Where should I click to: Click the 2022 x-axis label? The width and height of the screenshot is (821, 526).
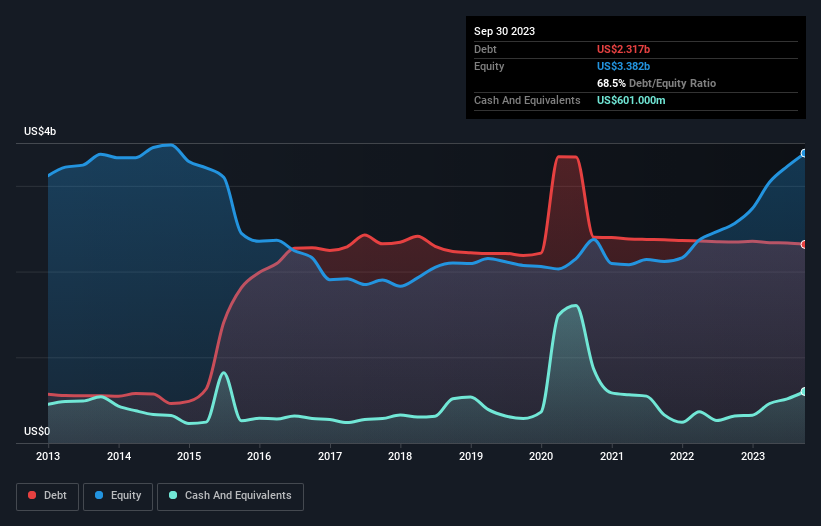(x=682, y=456)
